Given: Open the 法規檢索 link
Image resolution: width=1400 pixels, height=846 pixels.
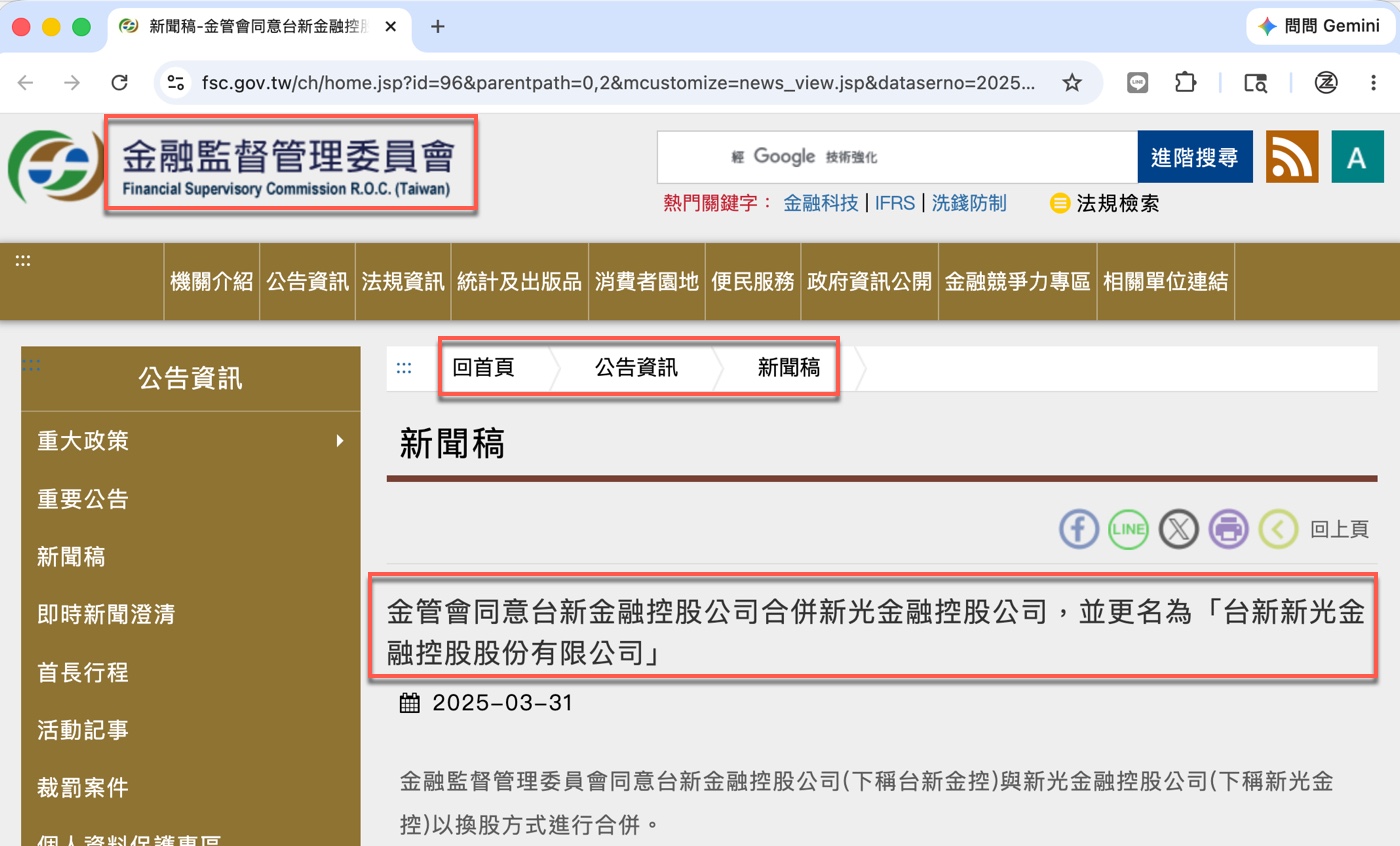Looking at the screenshot, I should [x=1118, y=204].
